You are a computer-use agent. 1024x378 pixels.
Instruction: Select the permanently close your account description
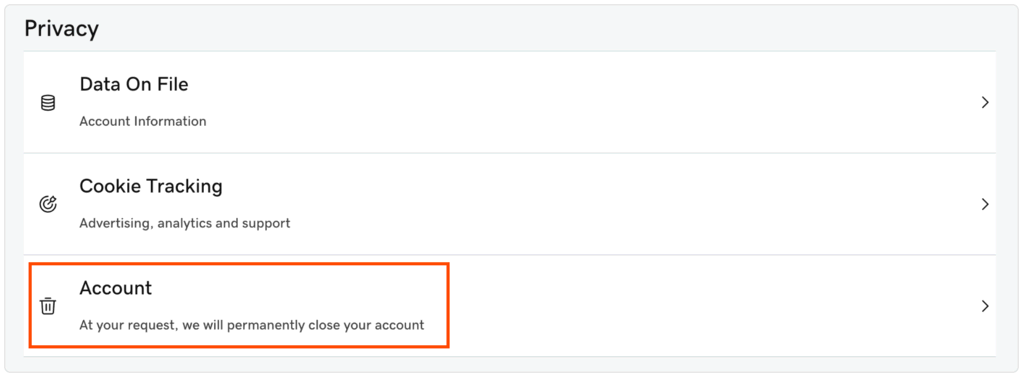(x=252, y=325)
